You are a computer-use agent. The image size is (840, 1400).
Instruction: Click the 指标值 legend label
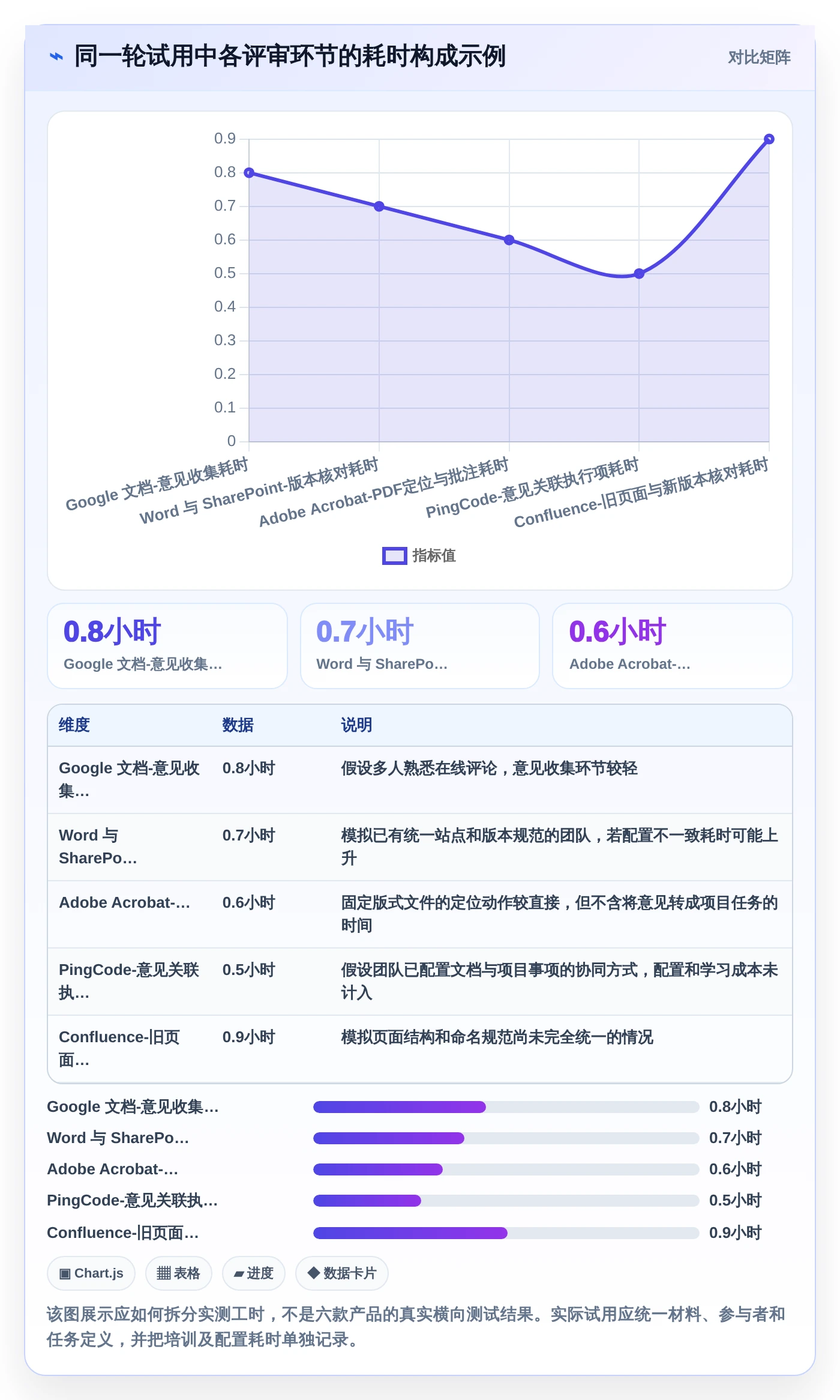434,556
